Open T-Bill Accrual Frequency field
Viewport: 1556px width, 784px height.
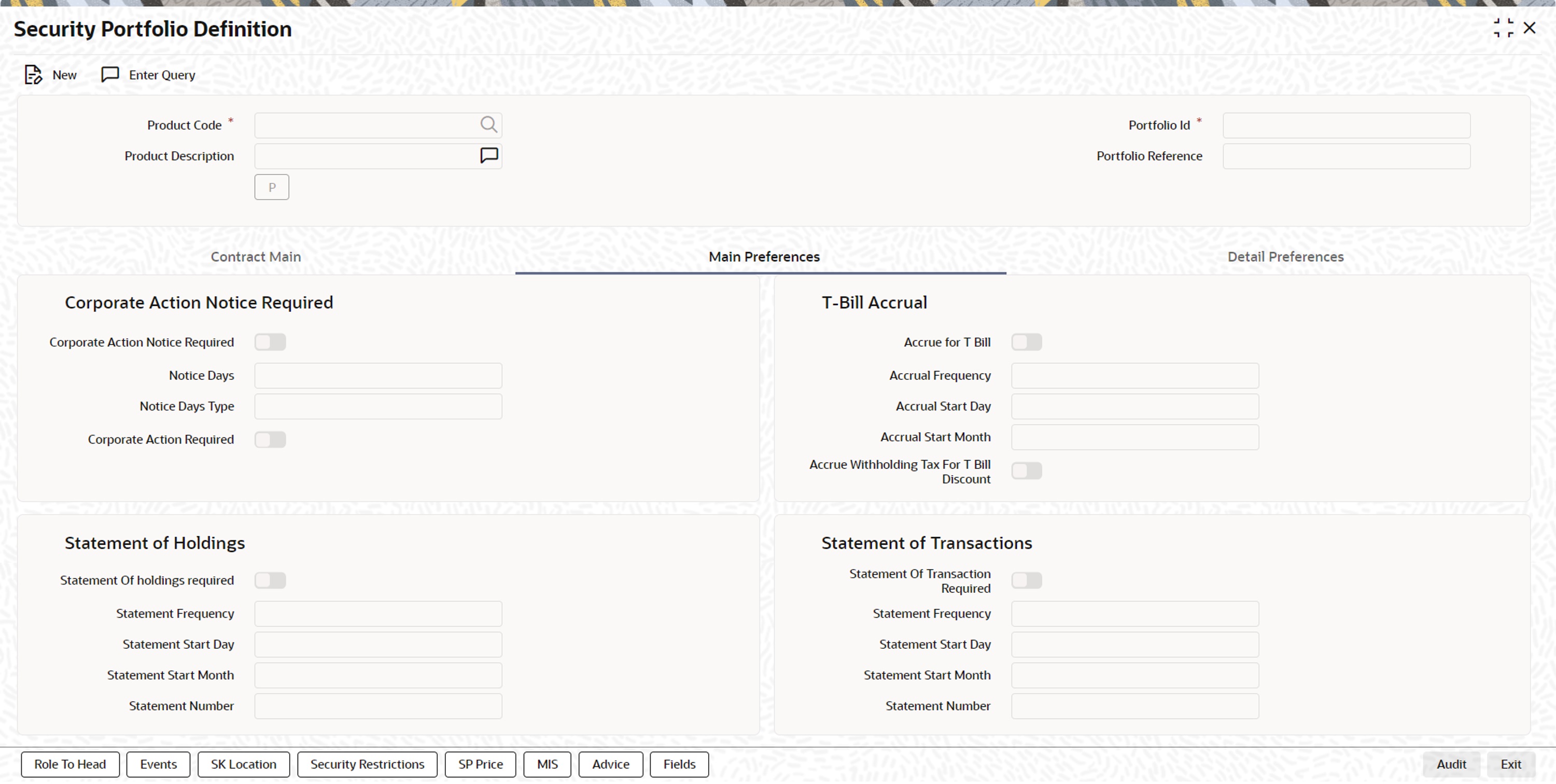tap(1134, 376)
